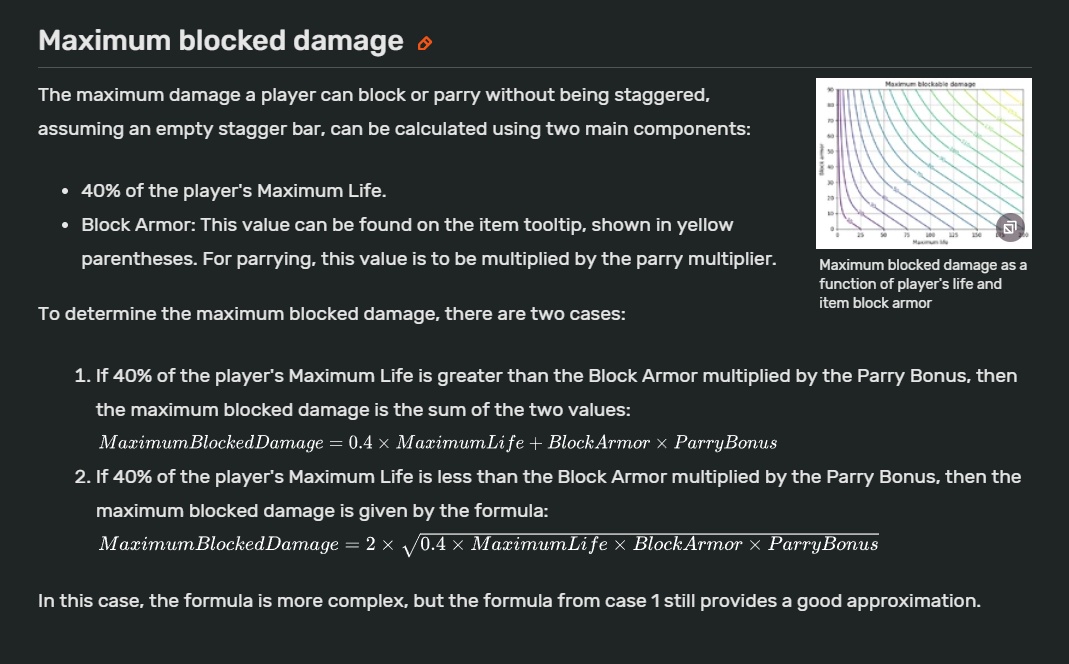Click the Block Armor bullet point text
This screenshot has width=1069, height=664.
point(429,242)
